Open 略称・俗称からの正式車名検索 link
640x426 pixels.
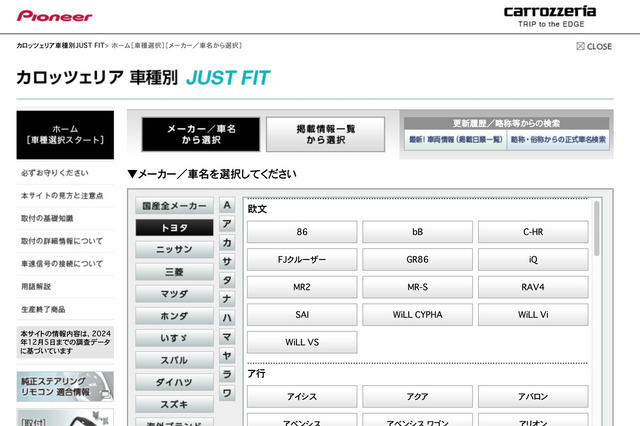[x=558, y=140]
